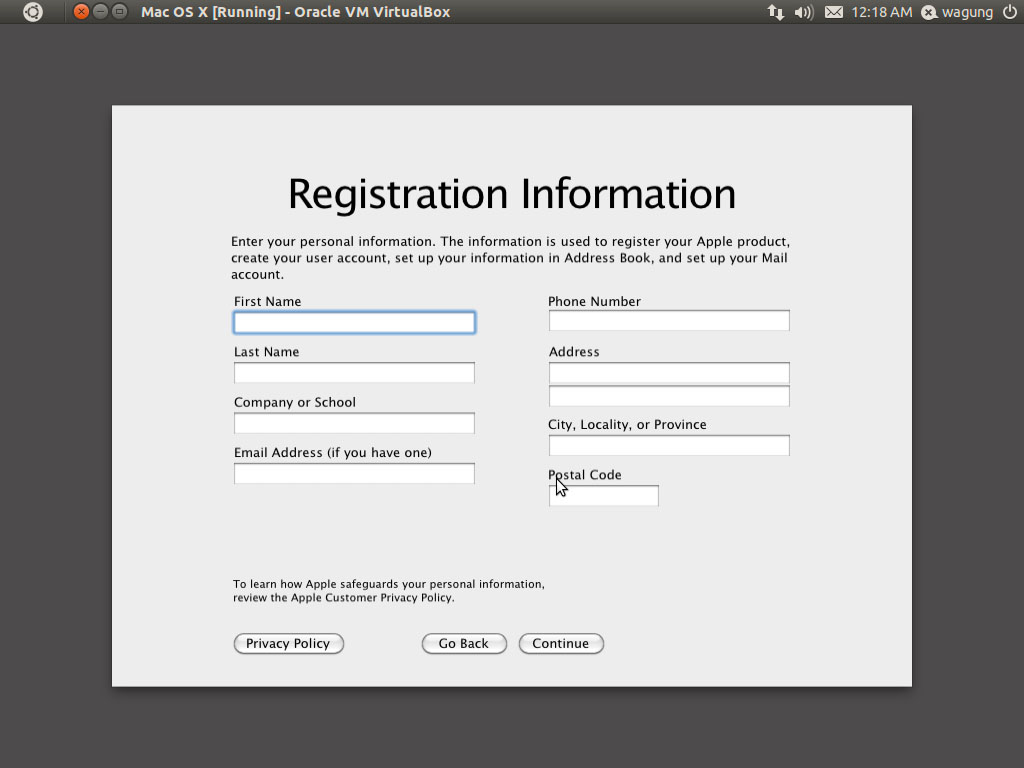The height and width of the screenshot is (768, 1024).
Task: Click the 'First Name' label
Action: 268,301
